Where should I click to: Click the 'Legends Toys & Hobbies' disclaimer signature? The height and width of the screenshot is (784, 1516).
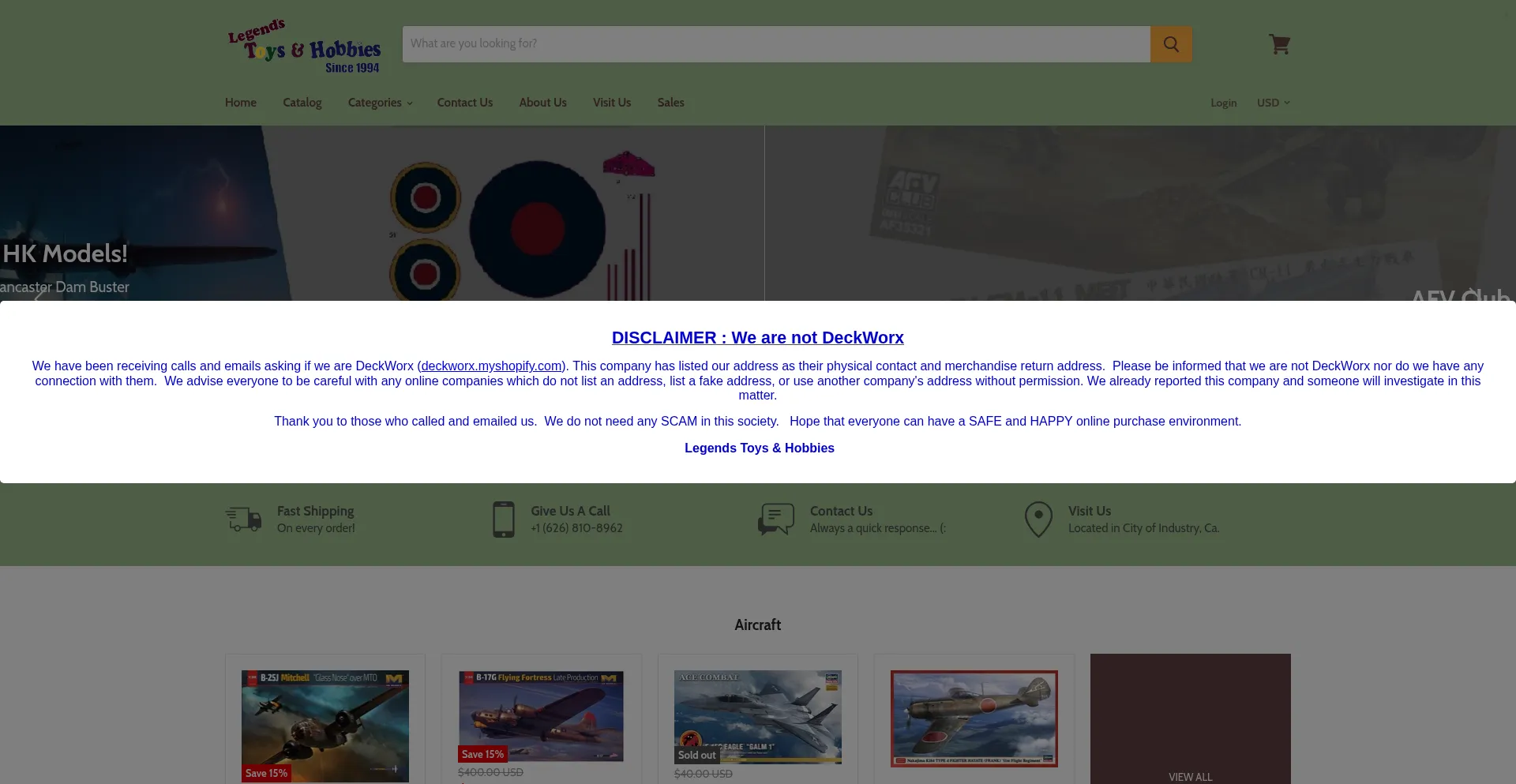(x=760, y=448)
